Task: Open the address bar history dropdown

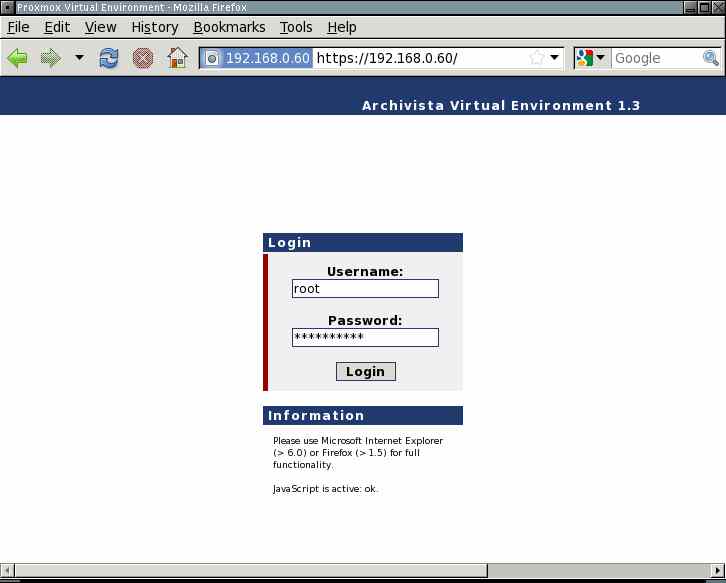Action: (x=554, y=58)
